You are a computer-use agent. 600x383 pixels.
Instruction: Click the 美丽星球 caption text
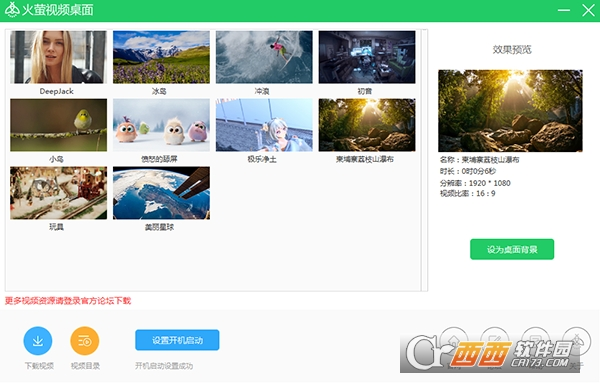[159, 227]
